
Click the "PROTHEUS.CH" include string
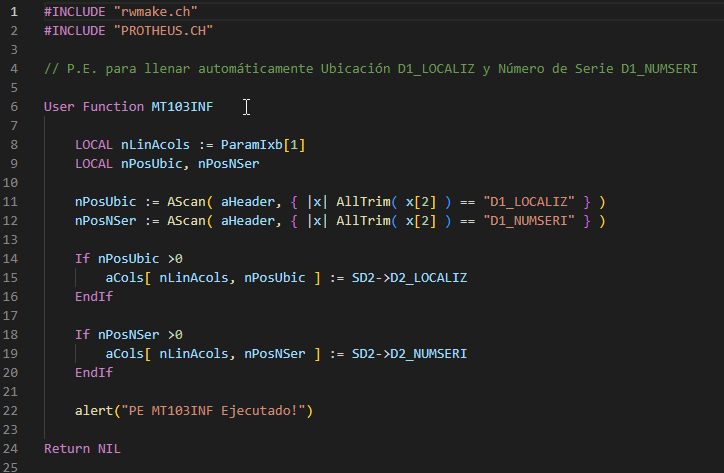click(x=163, y=30)
